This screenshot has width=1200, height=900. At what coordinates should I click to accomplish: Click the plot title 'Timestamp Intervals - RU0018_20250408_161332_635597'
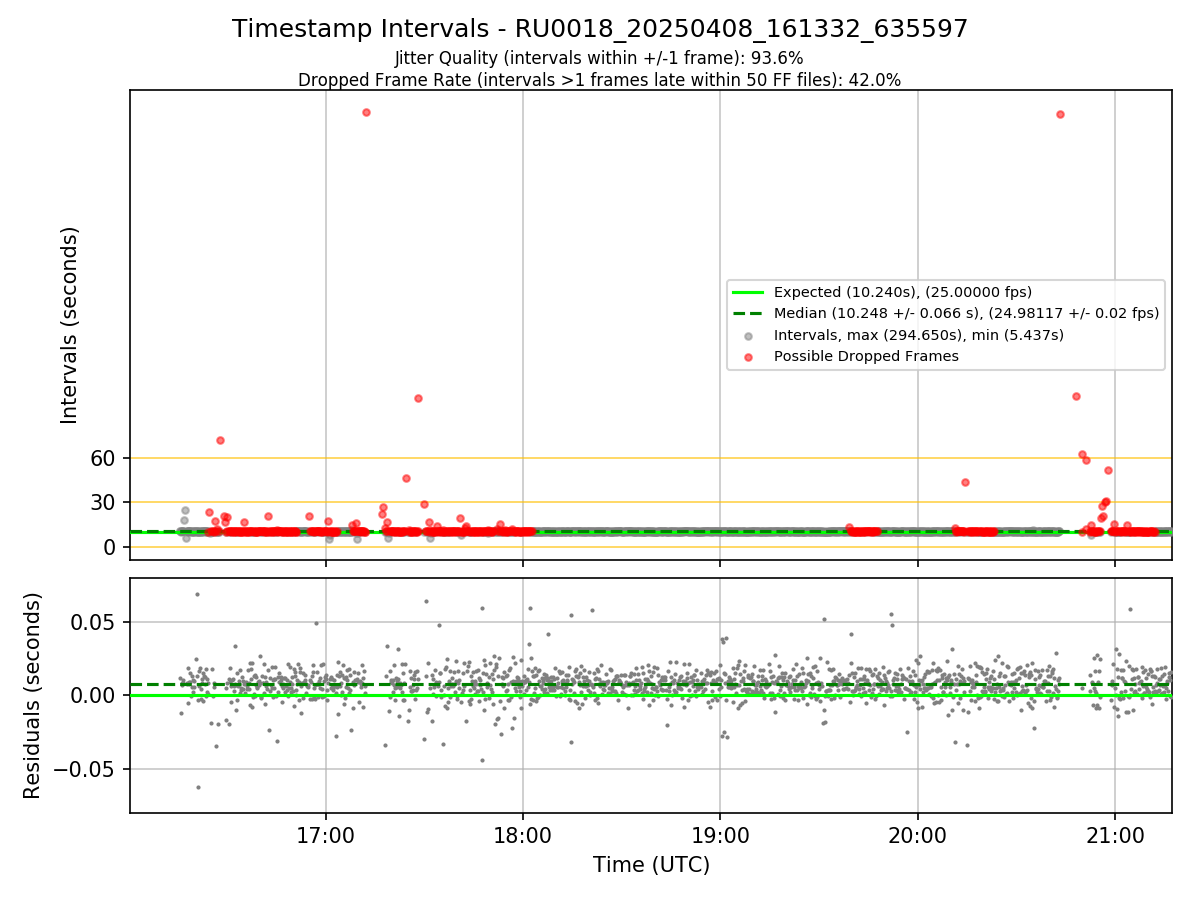coord(600,29)
